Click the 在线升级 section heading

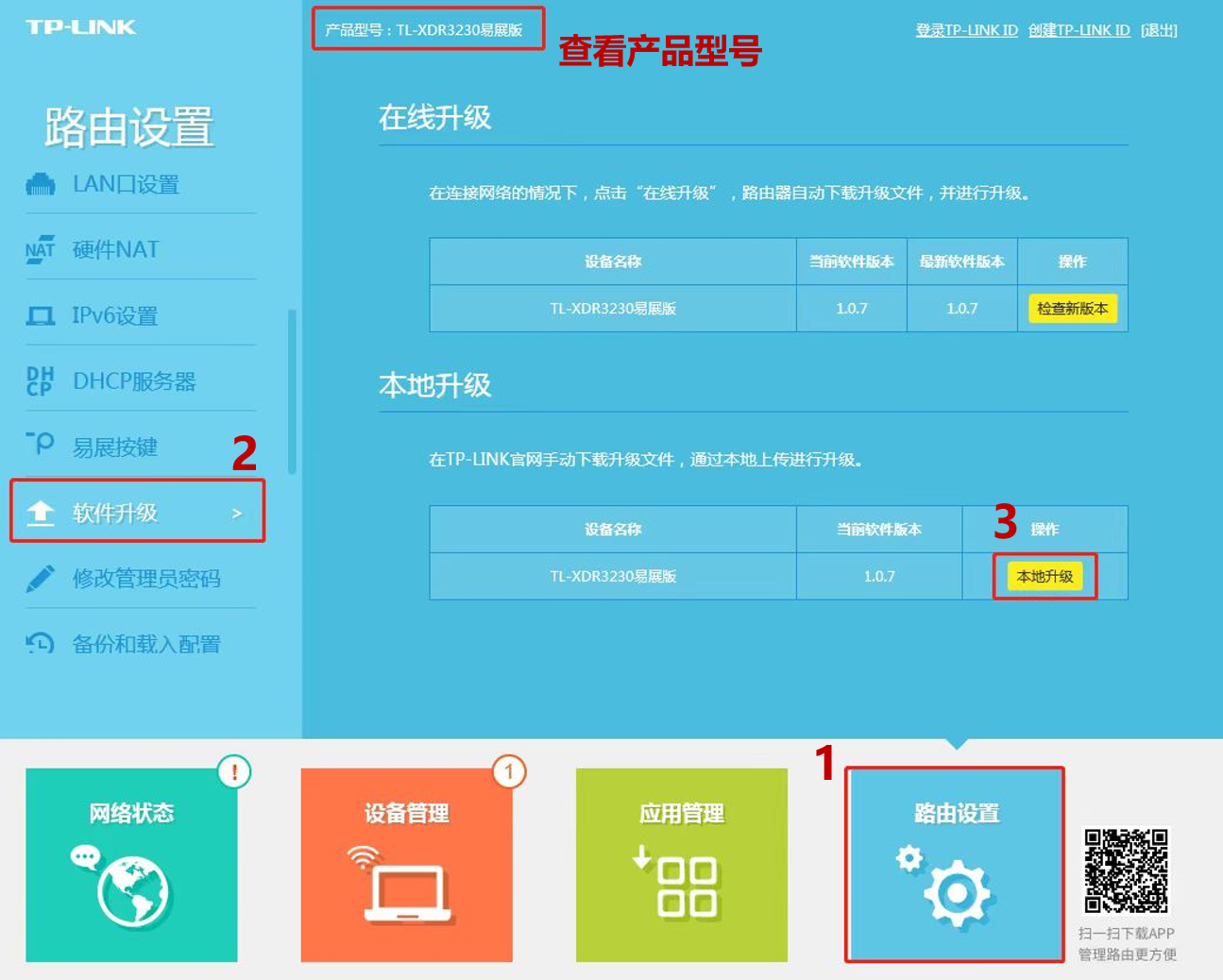[434, 117]
